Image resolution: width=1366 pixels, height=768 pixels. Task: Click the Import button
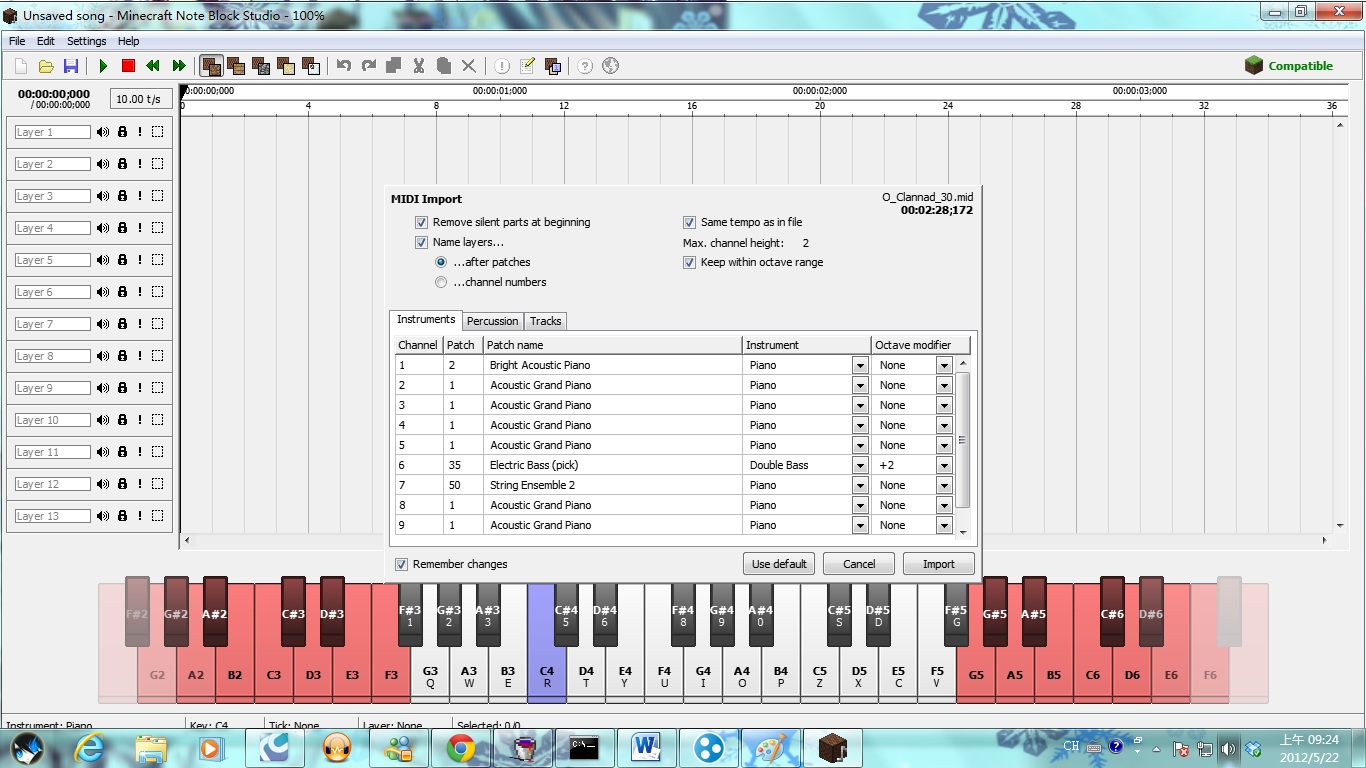938,564
